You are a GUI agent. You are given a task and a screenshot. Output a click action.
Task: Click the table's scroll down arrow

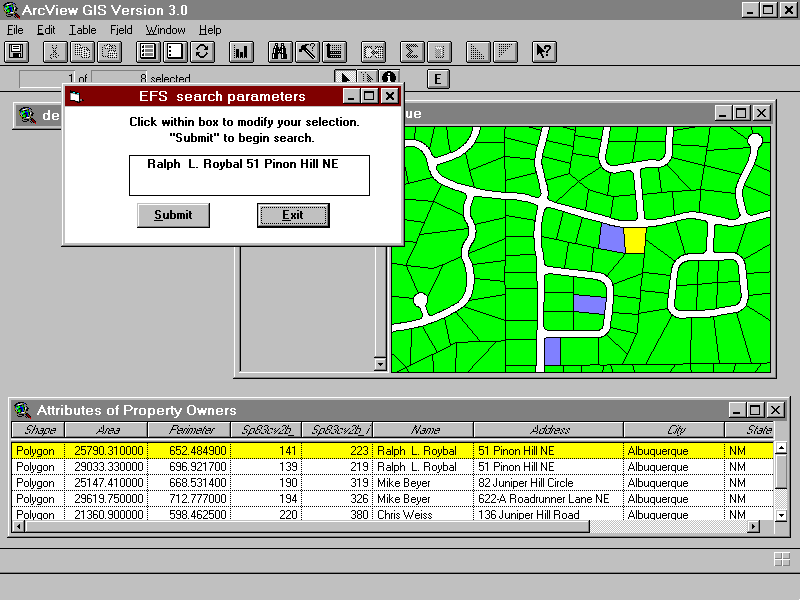point(781,515)
